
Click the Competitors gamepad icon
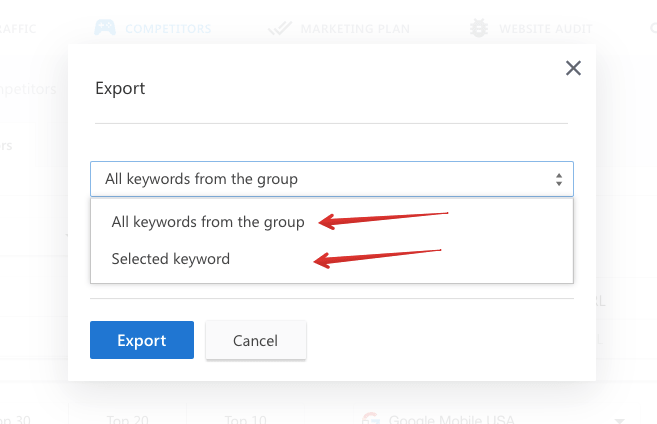[105, 28]
